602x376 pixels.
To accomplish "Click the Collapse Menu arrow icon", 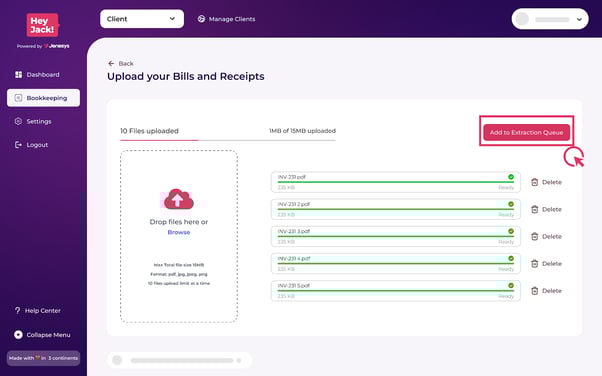I will pos(18,335).
